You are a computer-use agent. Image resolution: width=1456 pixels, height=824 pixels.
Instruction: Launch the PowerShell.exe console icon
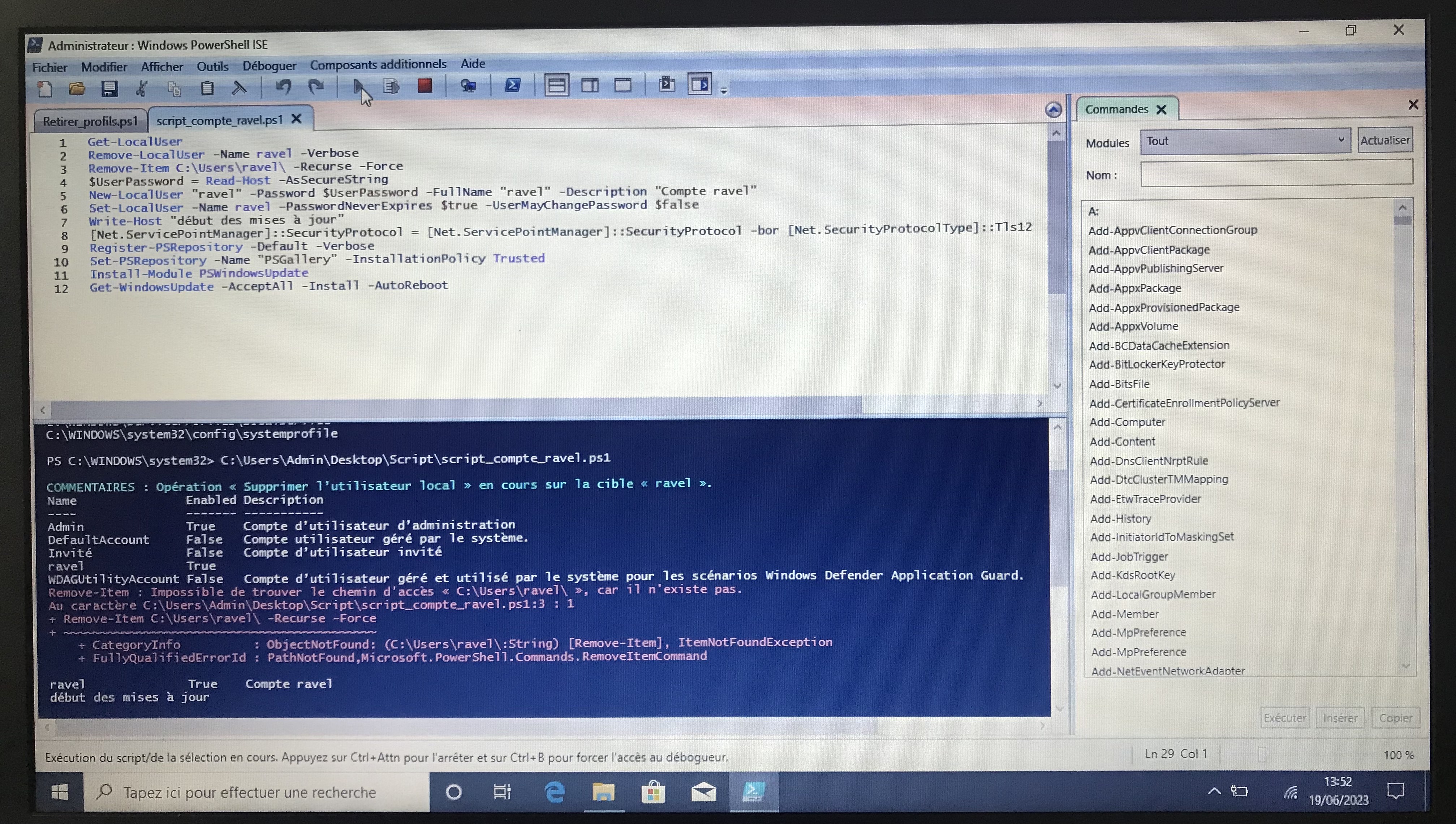click(512, 86)
